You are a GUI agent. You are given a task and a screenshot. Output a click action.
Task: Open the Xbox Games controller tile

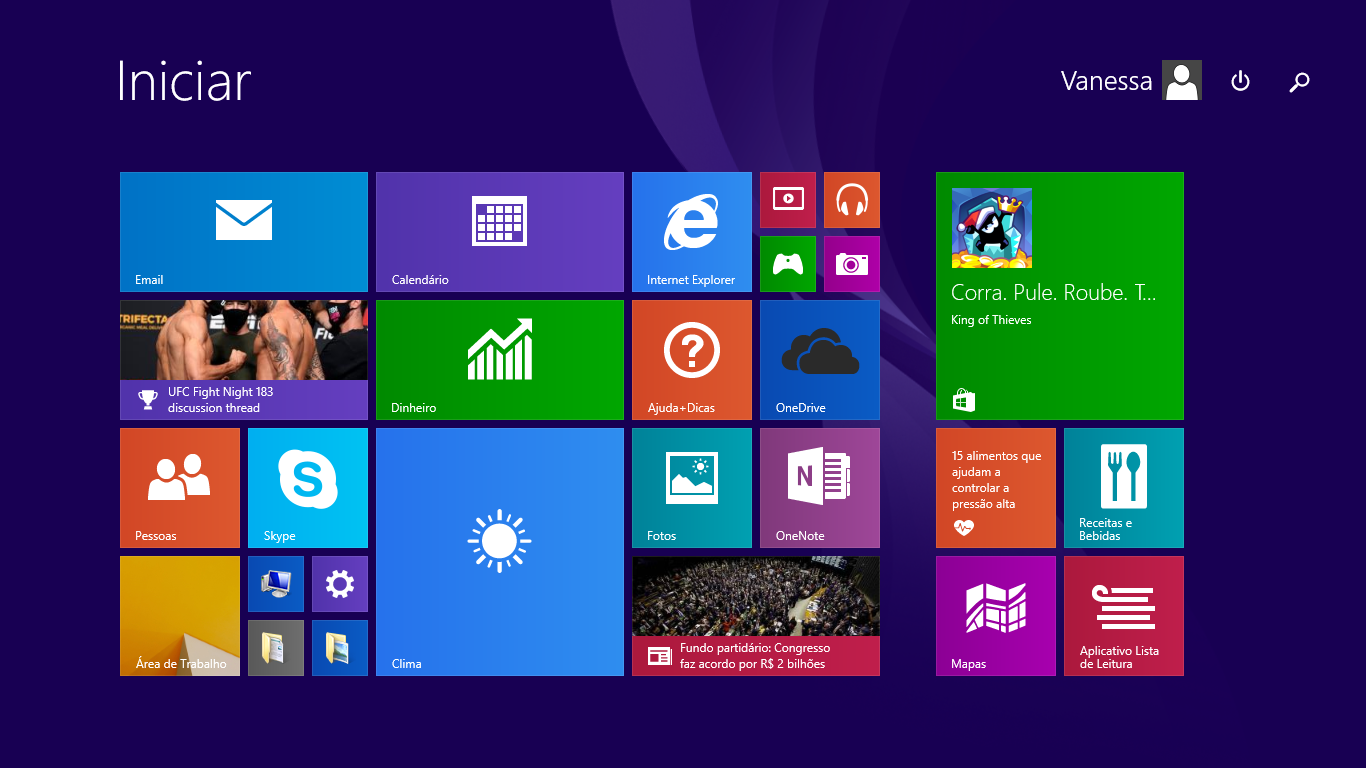788,264
